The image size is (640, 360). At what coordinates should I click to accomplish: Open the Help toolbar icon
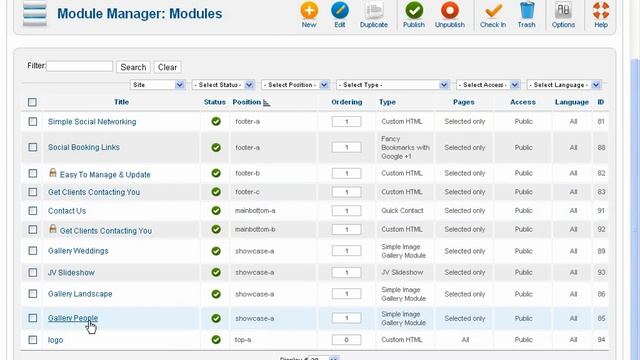point(601,15)
